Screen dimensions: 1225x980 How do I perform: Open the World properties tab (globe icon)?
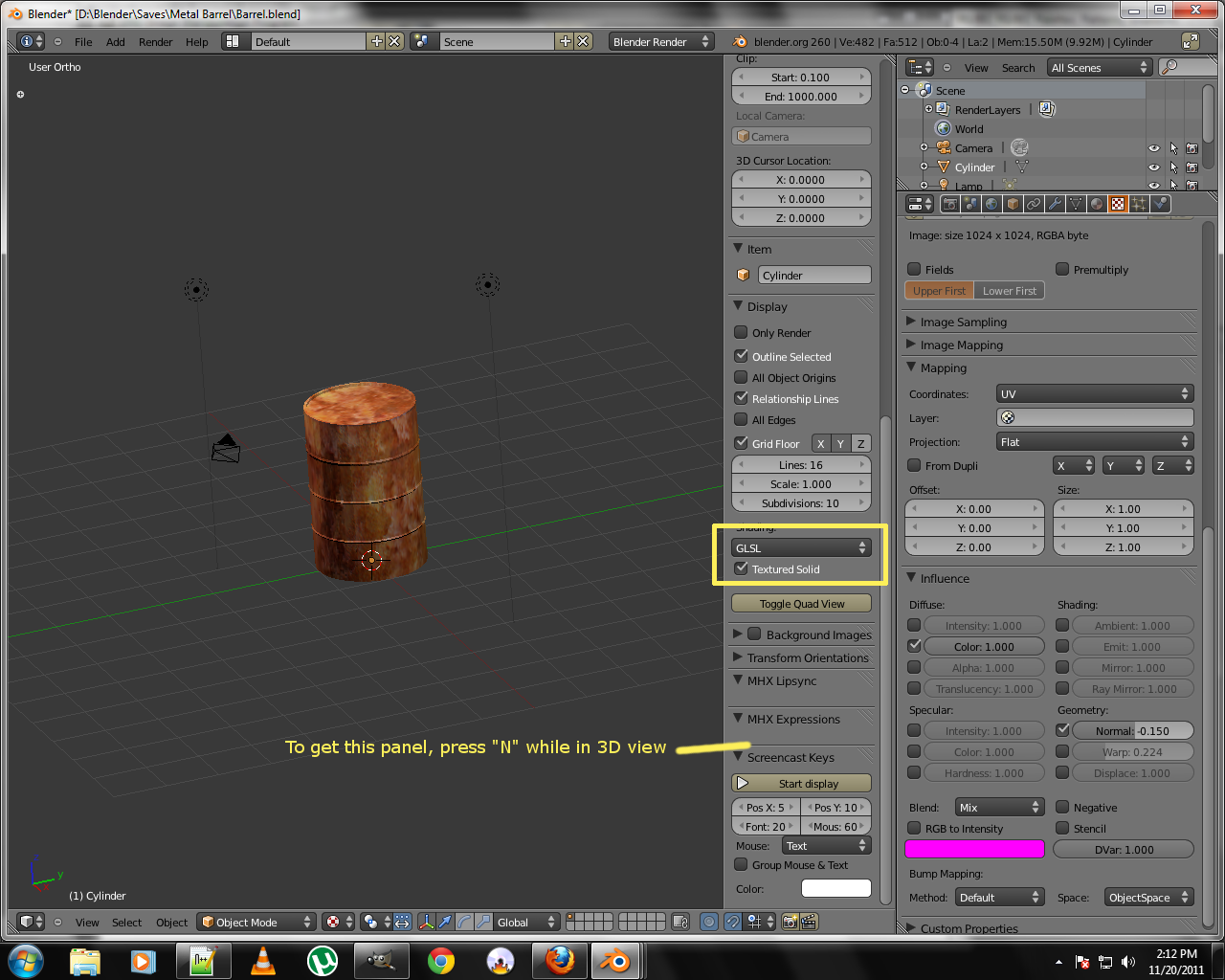(991, 204)
